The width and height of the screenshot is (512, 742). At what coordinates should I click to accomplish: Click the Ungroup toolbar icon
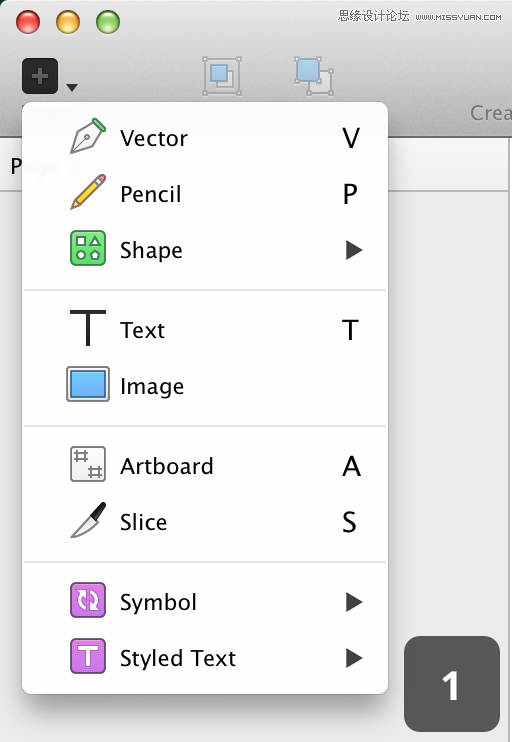pyautogui.click(x=314, y=76)
